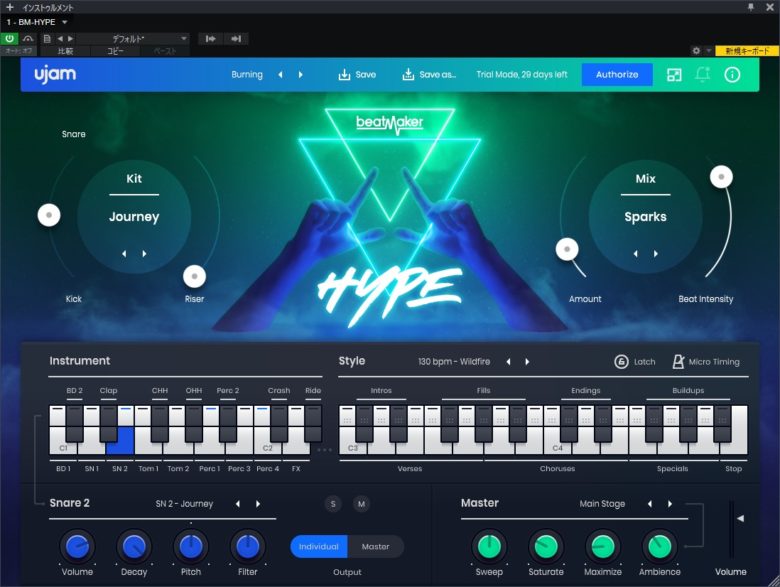Click the C4 key on style keyboard

coord(556,447)
